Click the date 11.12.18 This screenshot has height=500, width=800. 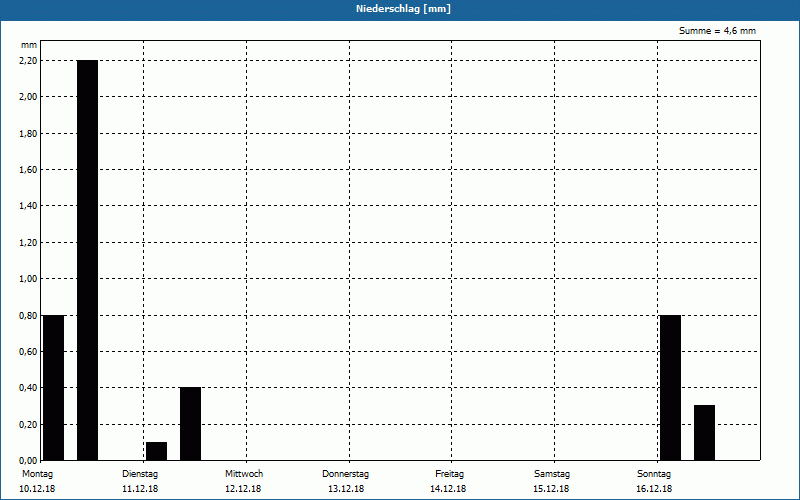pos(140,489)
